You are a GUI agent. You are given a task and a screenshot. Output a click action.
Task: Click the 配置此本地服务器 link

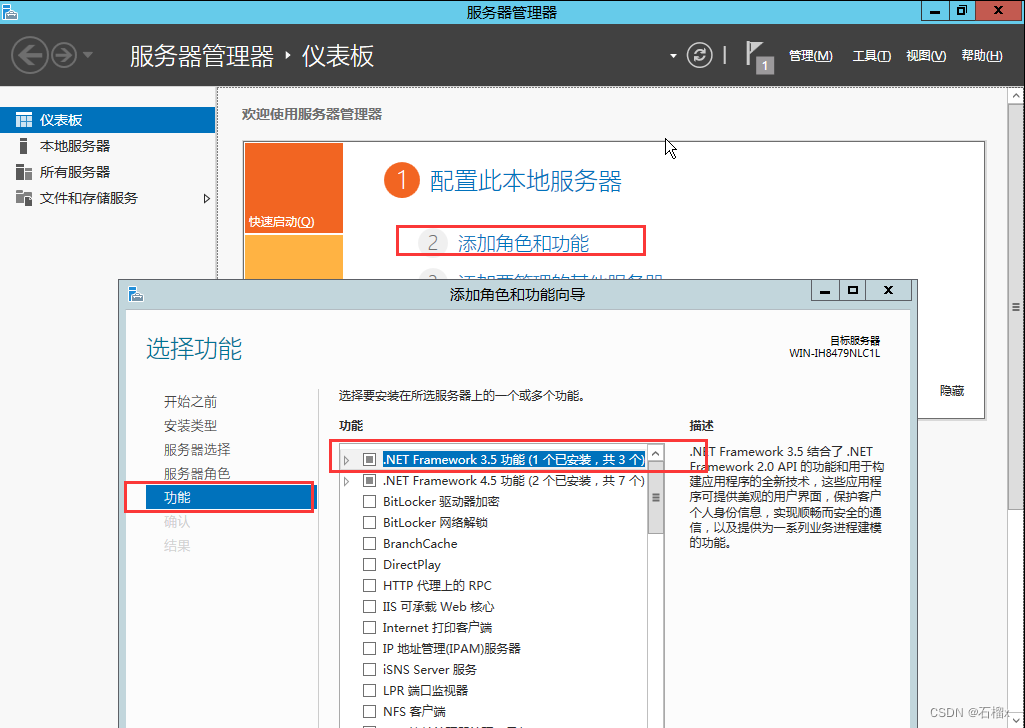[x=525, y=181]
